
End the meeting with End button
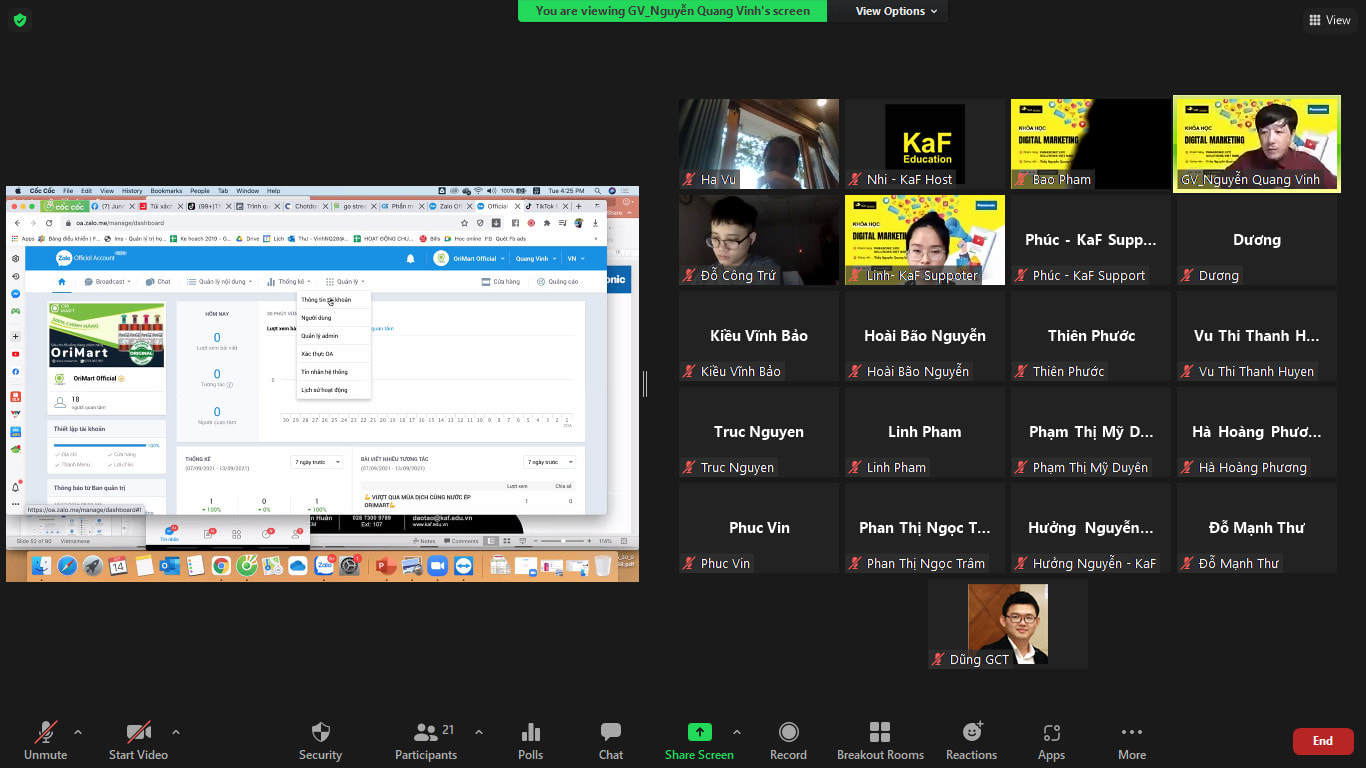[x=1323, y=741]
